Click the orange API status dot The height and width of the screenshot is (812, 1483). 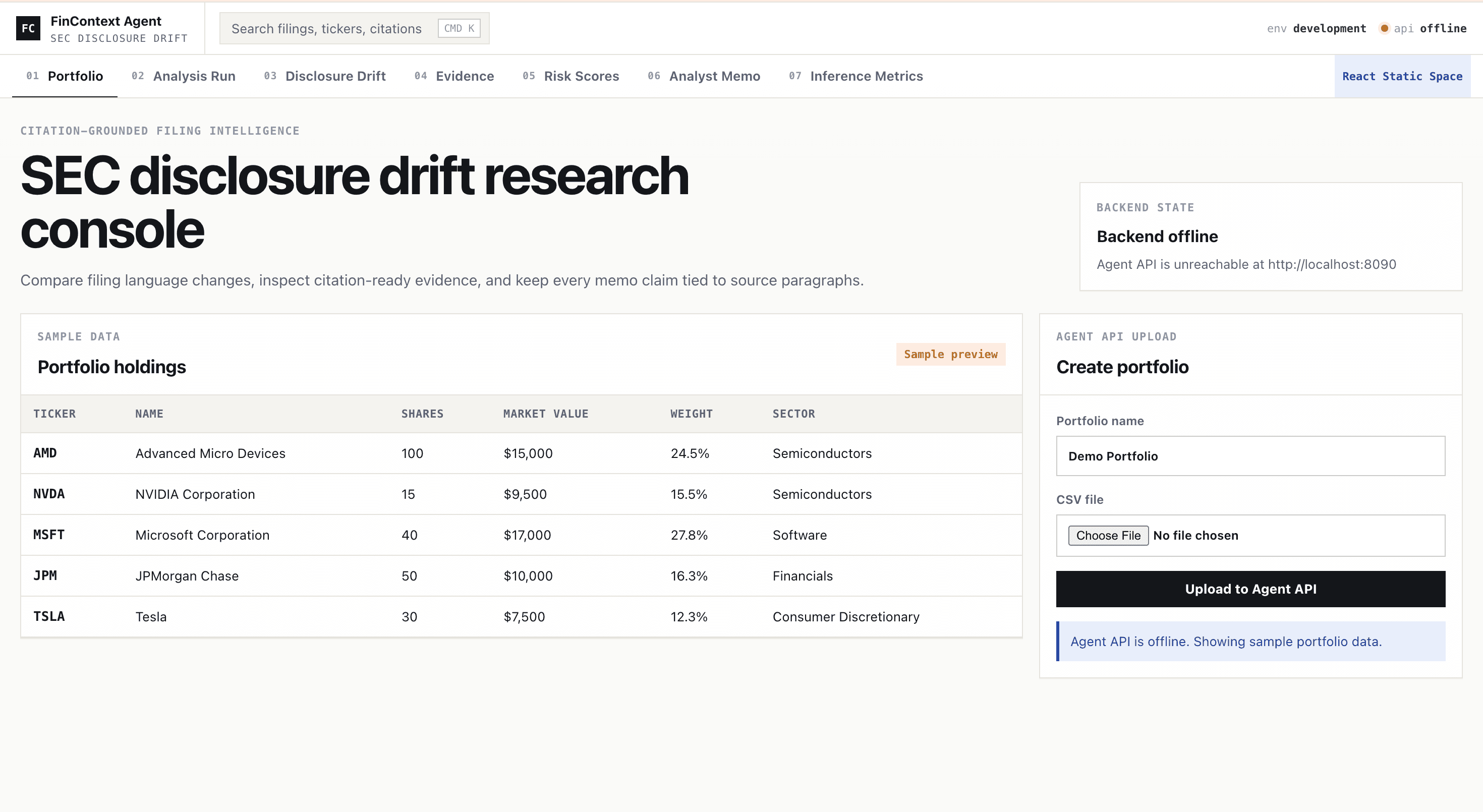(1385, 28)
